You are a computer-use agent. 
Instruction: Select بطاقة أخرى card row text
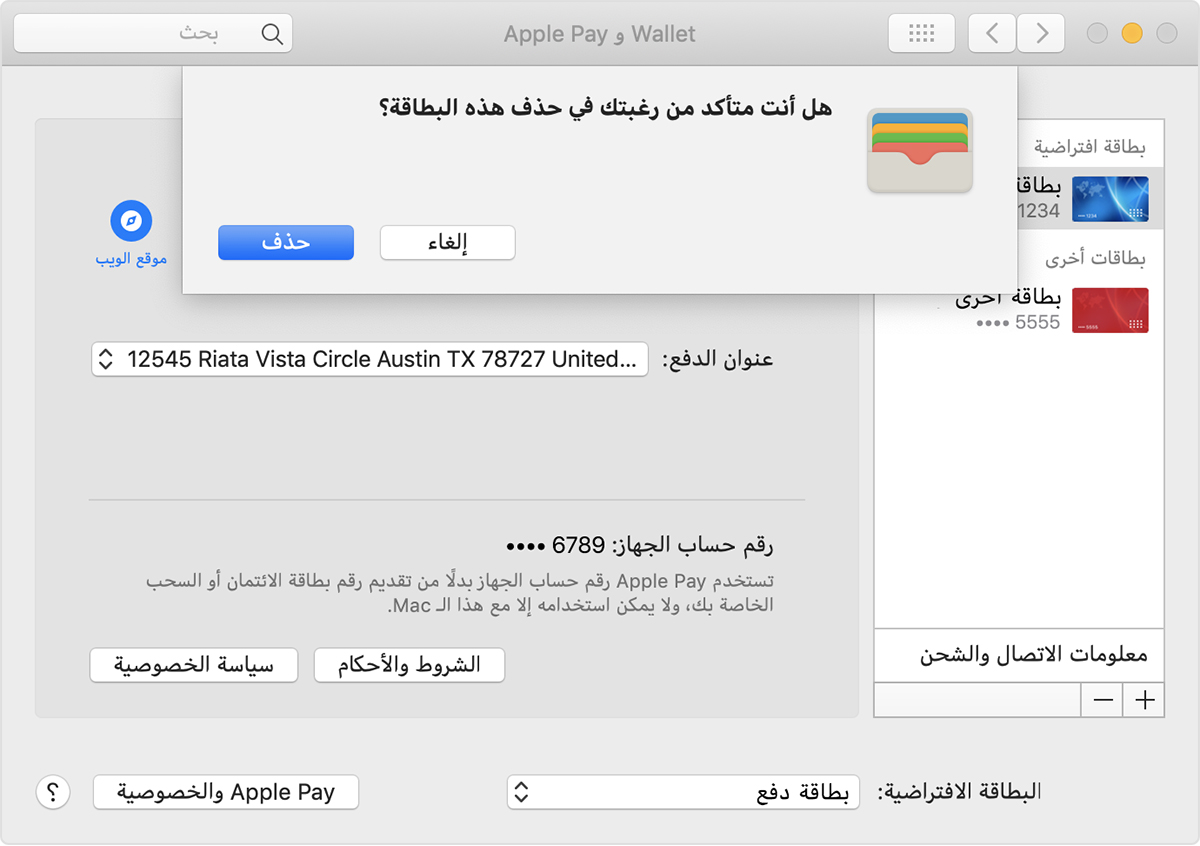1008,299
